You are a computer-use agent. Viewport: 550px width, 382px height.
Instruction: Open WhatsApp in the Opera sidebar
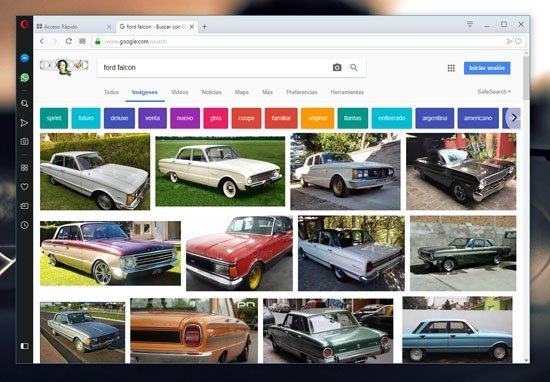pos(24,78)
